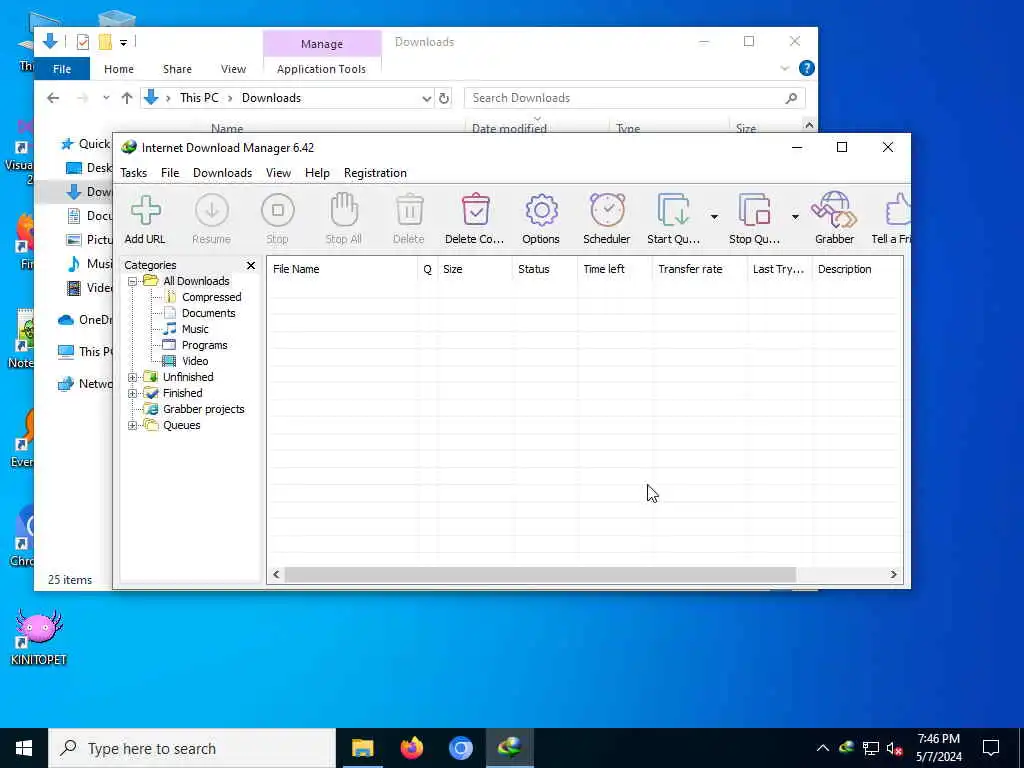The width and height of the screenshot is (1024, 768).
Task: Open File Explorer from taskbar
Action: pos(362,748)
